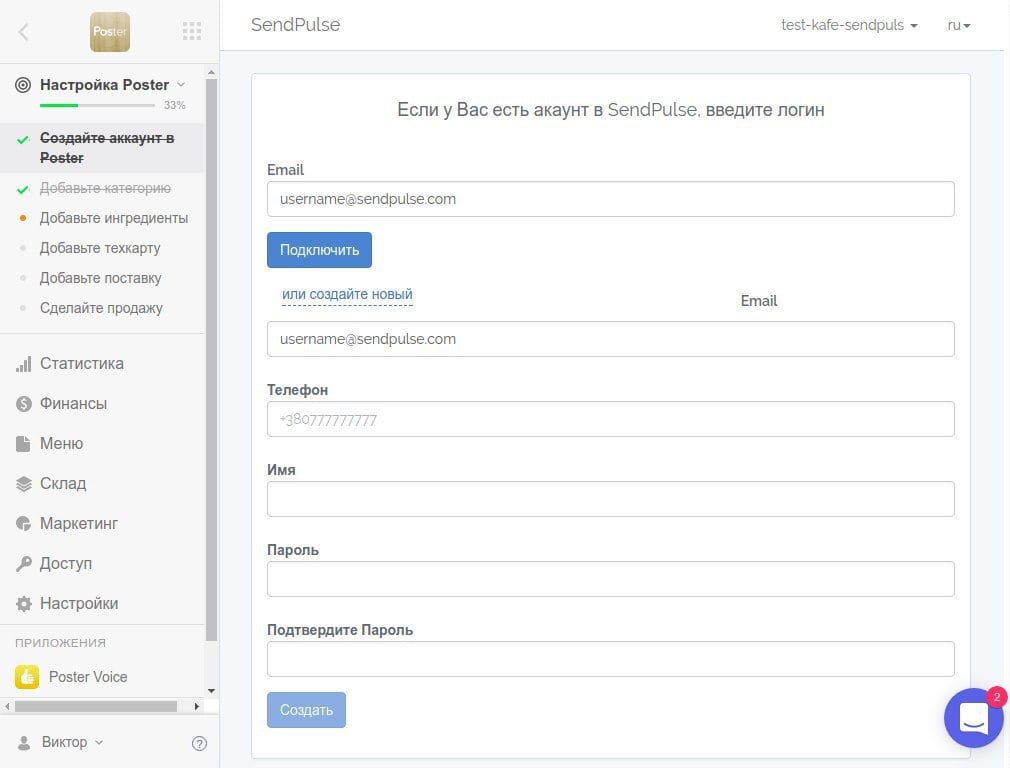Open the Маркетинг section
The image size is (1010, 768).
click(x=79, y=523)
